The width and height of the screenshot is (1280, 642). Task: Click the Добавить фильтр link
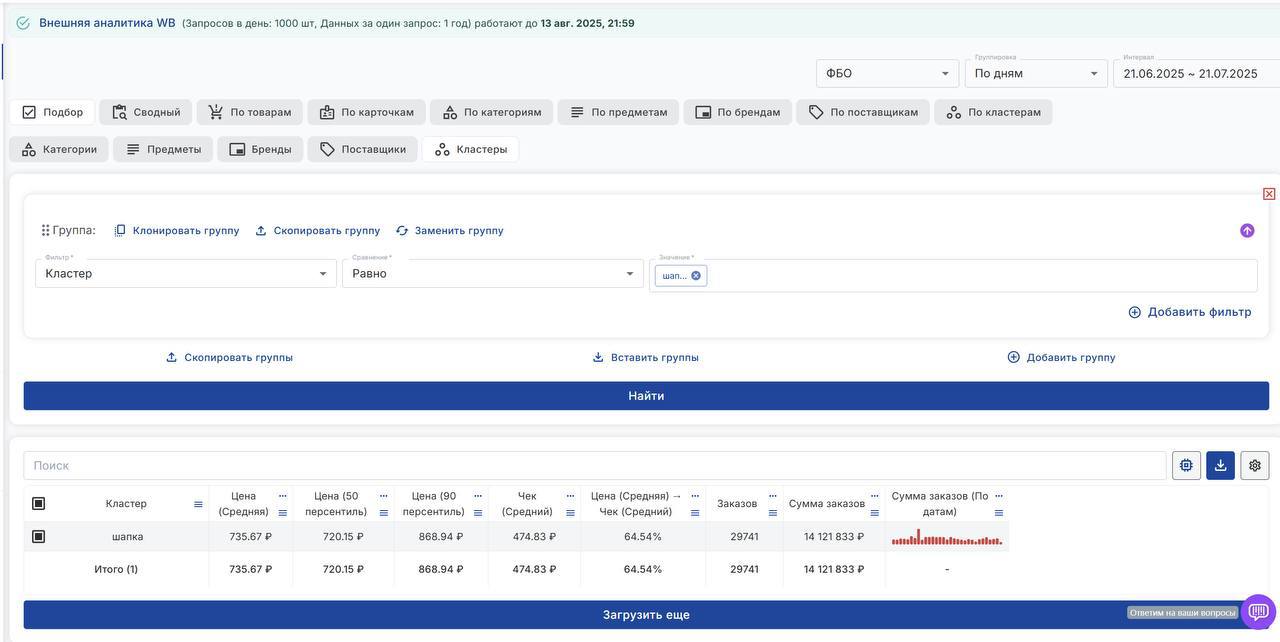[1189, 312]
